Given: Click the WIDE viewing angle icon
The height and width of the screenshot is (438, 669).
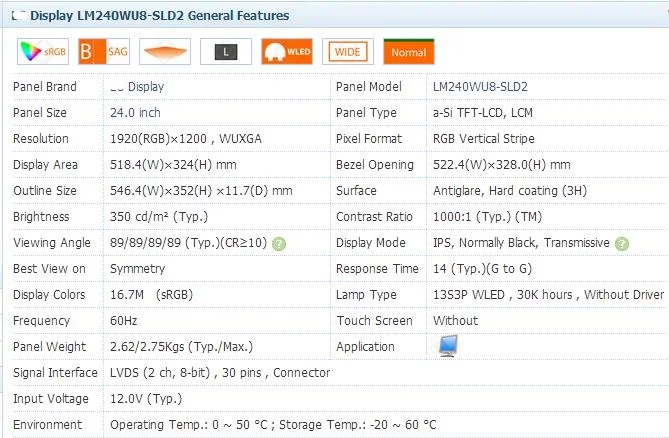Looking at the screenshot, I should [347, 51].
